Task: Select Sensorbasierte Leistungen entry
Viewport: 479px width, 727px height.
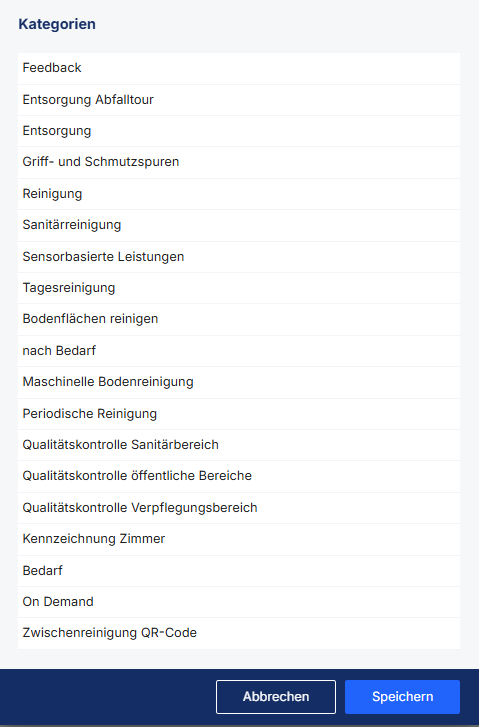Action: [x=239, y=257]
